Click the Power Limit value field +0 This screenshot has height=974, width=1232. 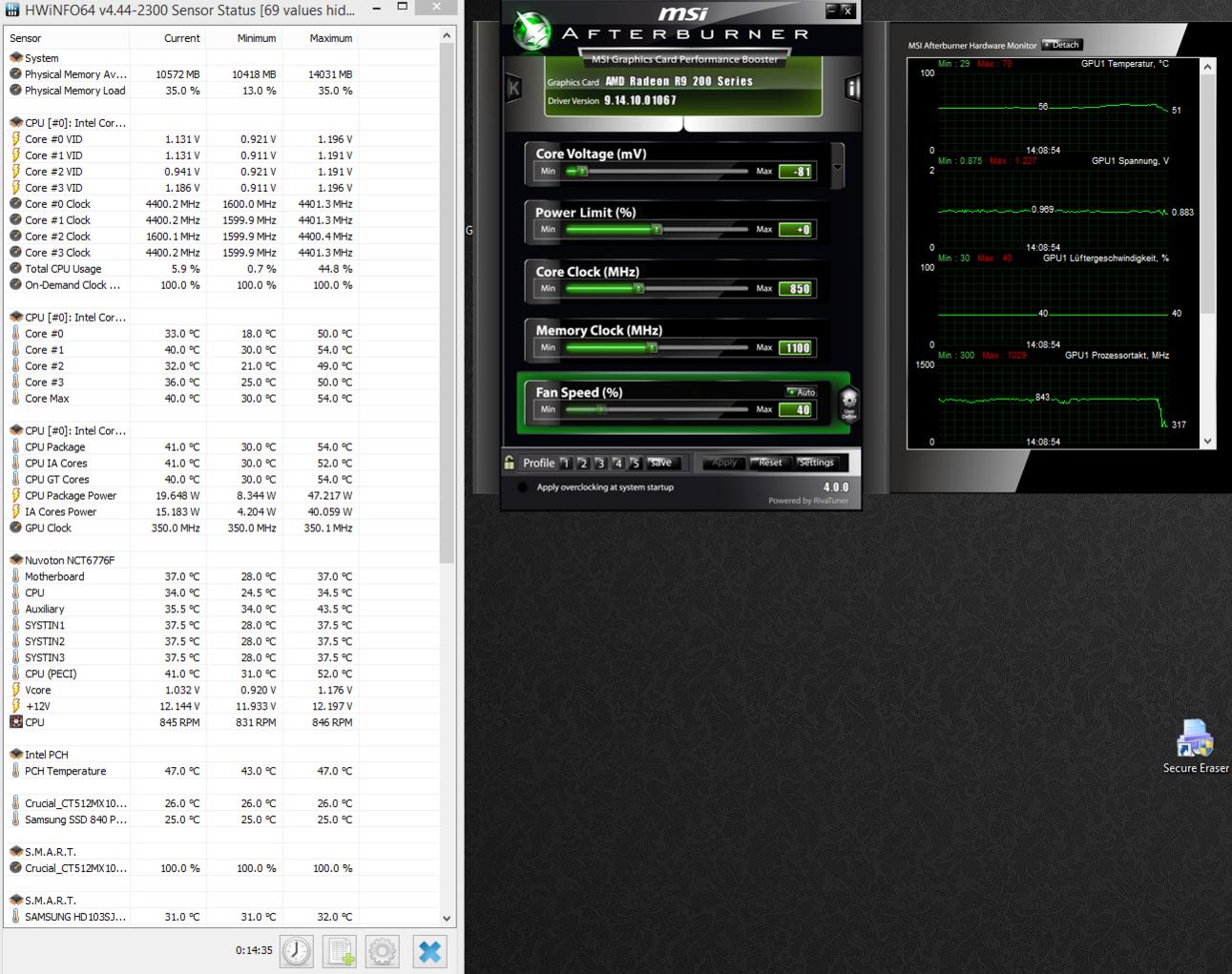tap(796, 230)
